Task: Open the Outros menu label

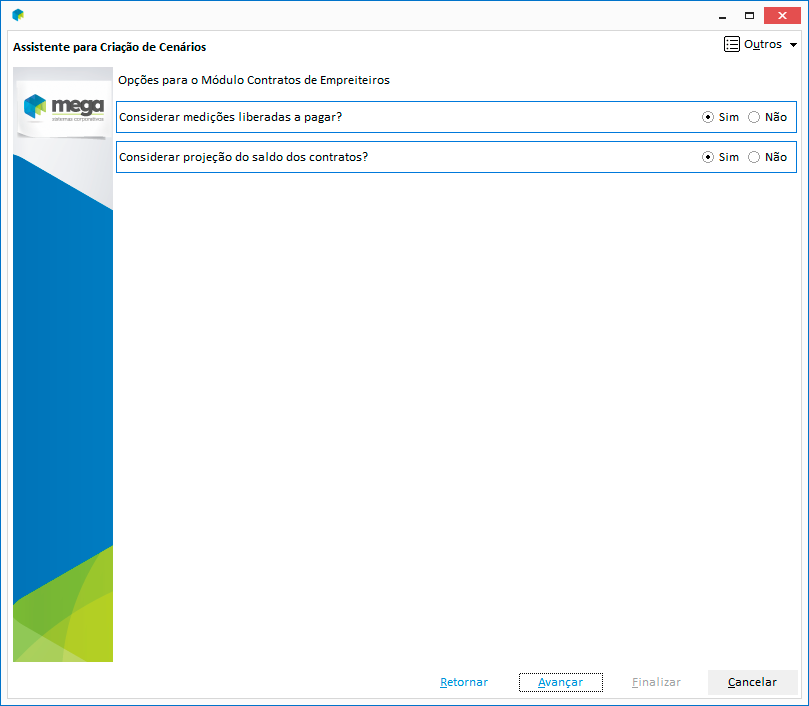Action: [x=763, y=45]
